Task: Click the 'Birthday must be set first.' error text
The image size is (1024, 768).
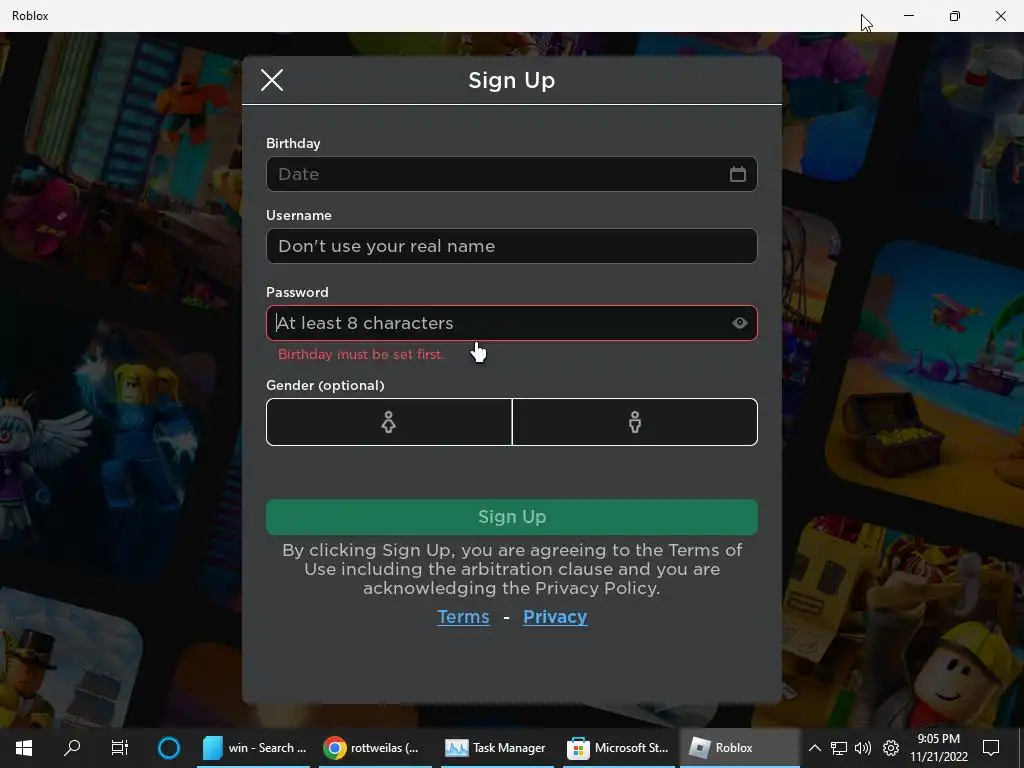Action: coord(360,354)
